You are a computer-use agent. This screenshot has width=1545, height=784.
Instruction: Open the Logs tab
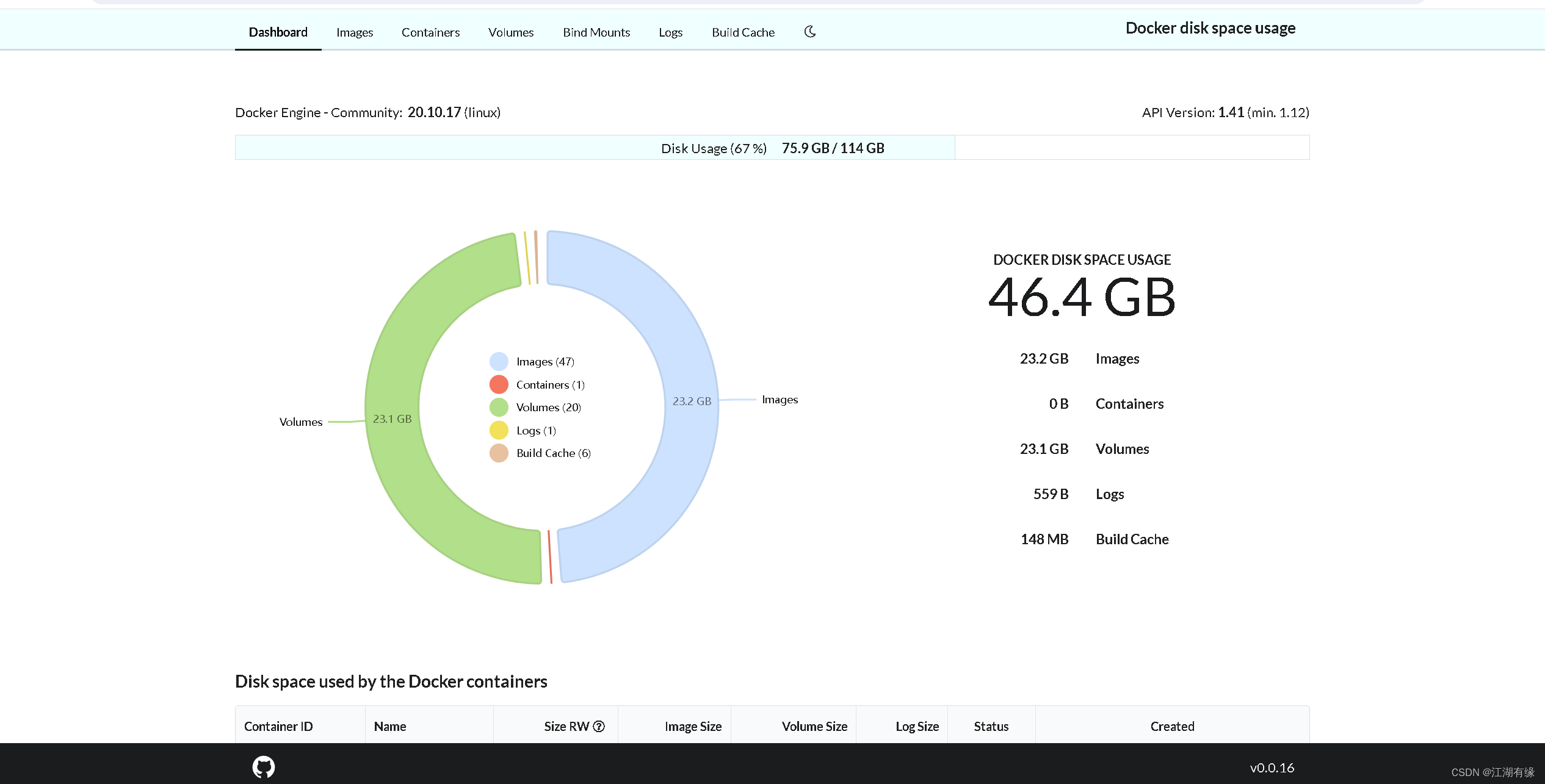(671, 31)
